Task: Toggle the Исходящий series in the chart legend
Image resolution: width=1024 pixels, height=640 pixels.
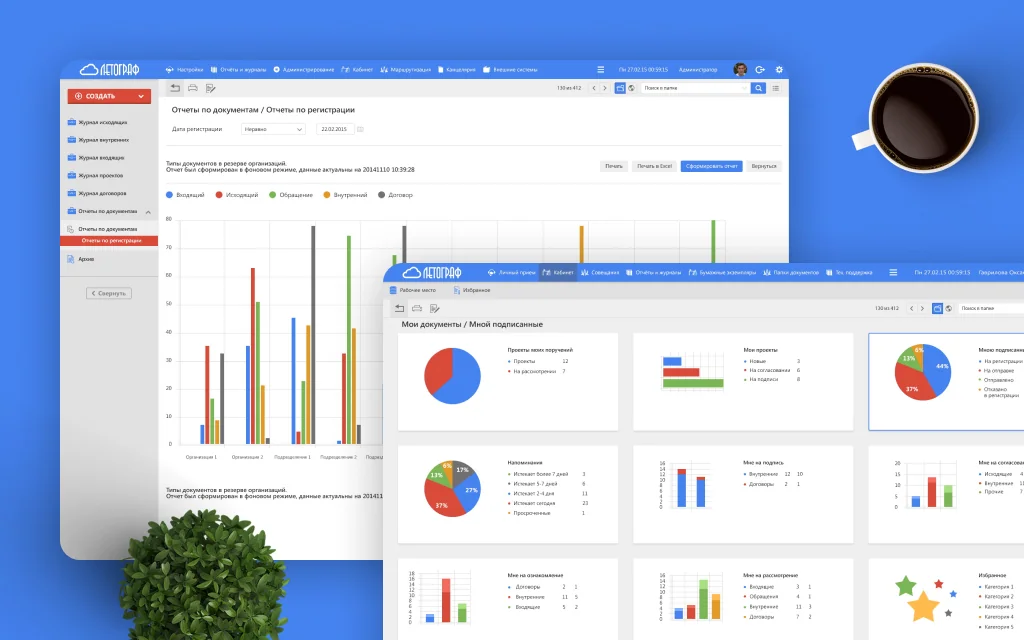Action: (237, 195)
